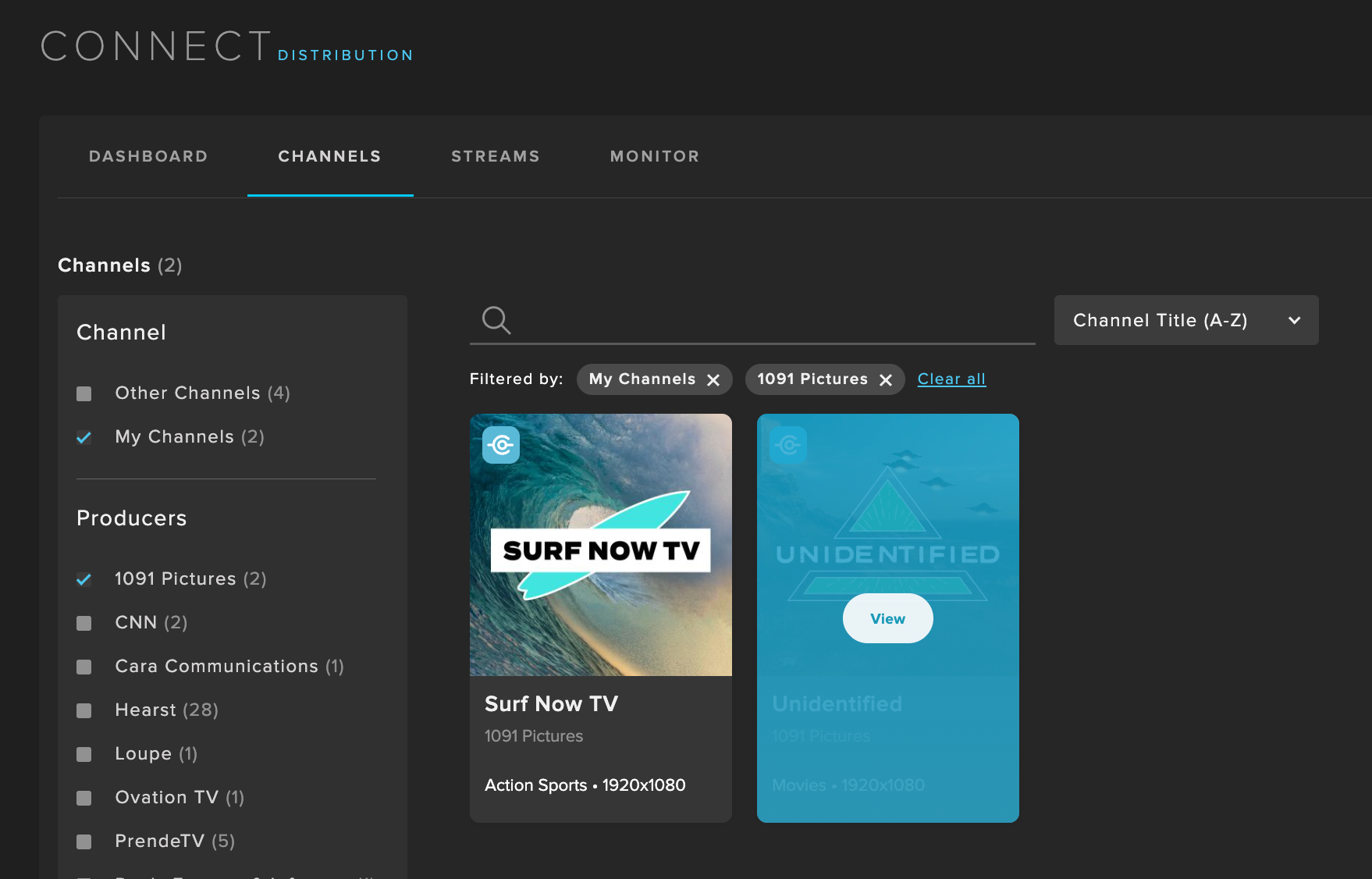Click 1091 Pictures under Surf Now TV
Image resolution: width=1372 pixels, height=879 pixels.
click(x=534, y=736)
